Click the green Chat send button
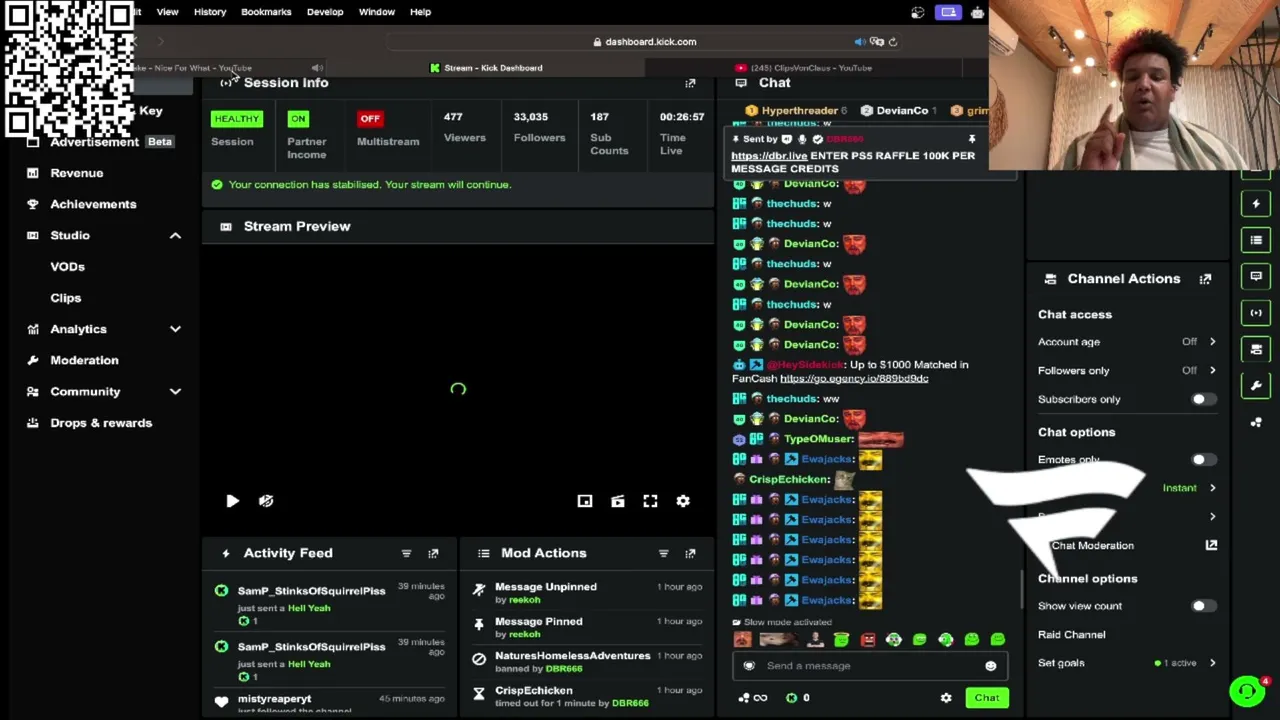The width and height of the screenshot is (1280, 720). pos(987,698)
